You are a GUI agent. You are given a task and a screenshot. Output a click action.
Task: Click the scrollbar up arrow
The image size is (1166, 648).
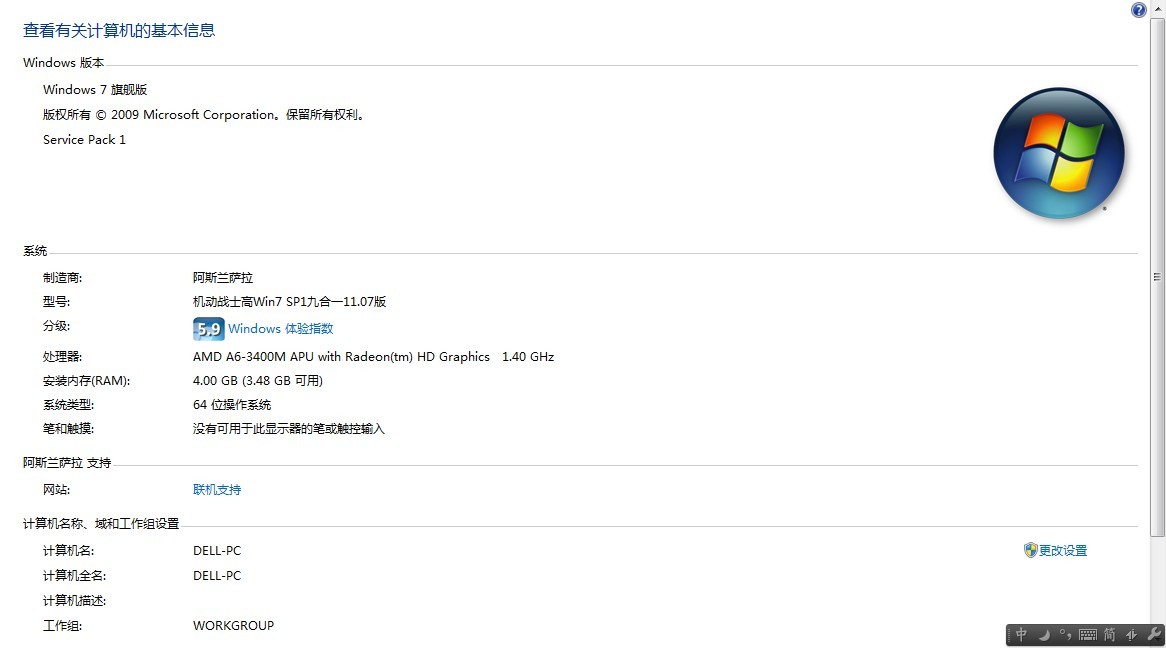[x=1158, y=7]
